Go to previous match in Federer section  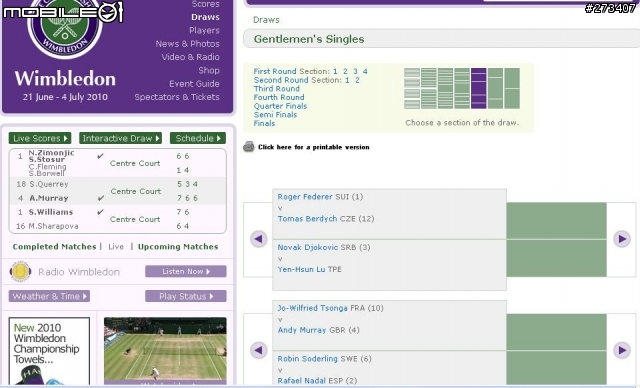tap(258, 239)
